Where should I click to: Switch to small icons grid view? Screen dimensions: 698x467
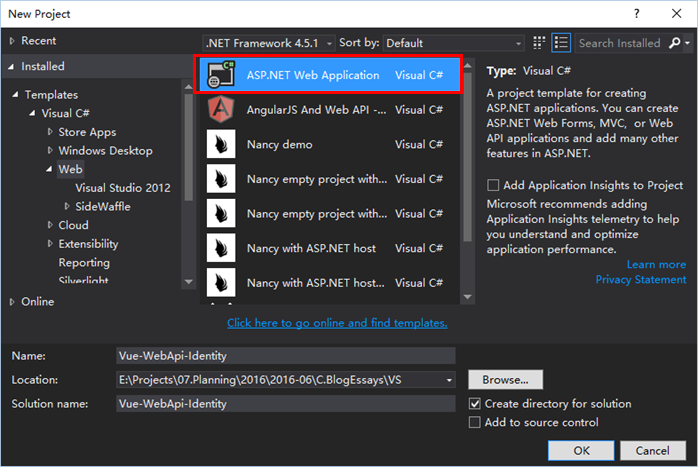tap(539, 43)
